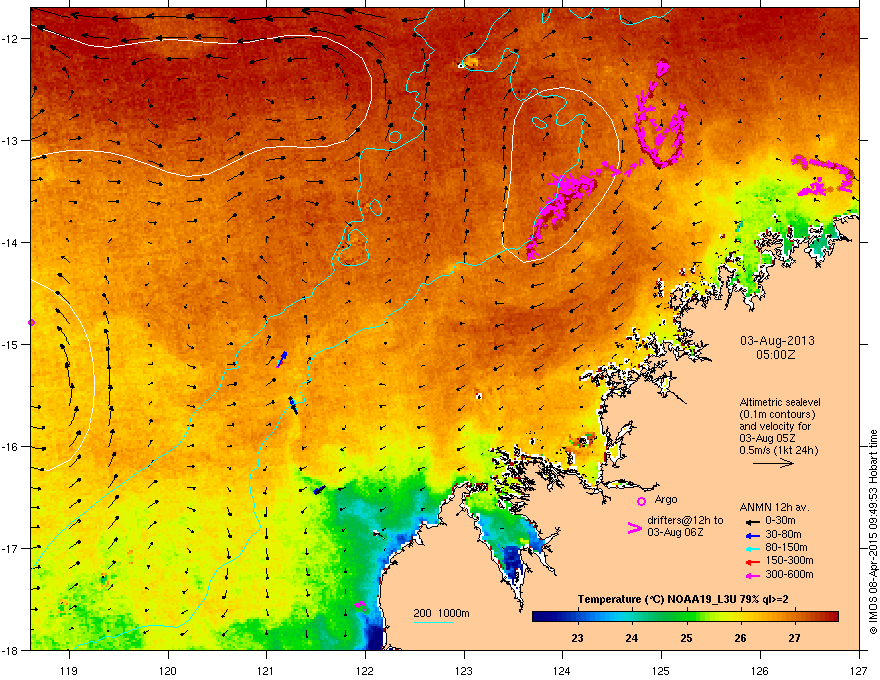880x680 pixels.
Task: Click the Argo float marker at the map's left edge
Action: [31, 323]
